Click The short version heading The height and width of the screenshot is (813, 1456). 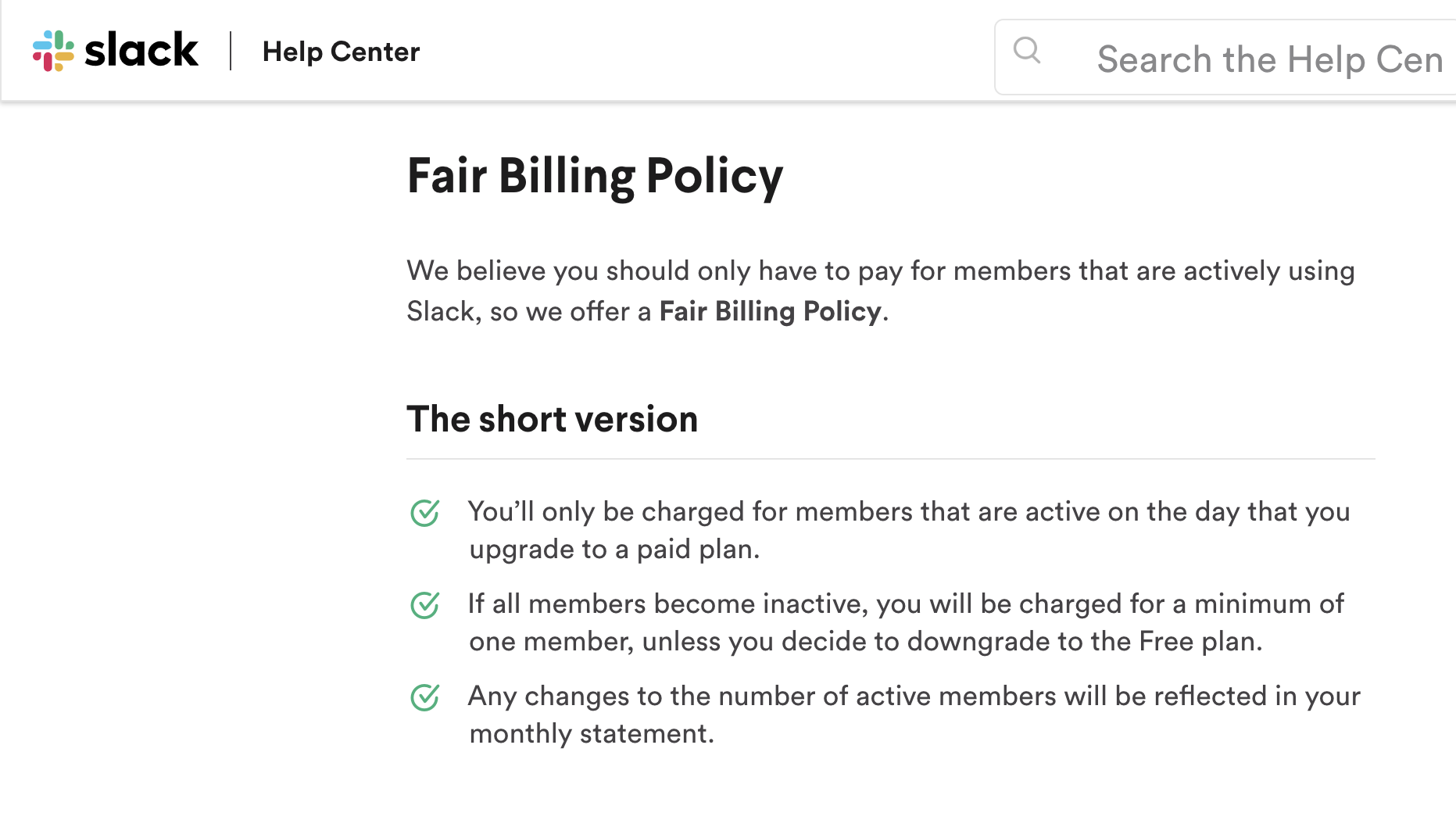click(552, 419)
